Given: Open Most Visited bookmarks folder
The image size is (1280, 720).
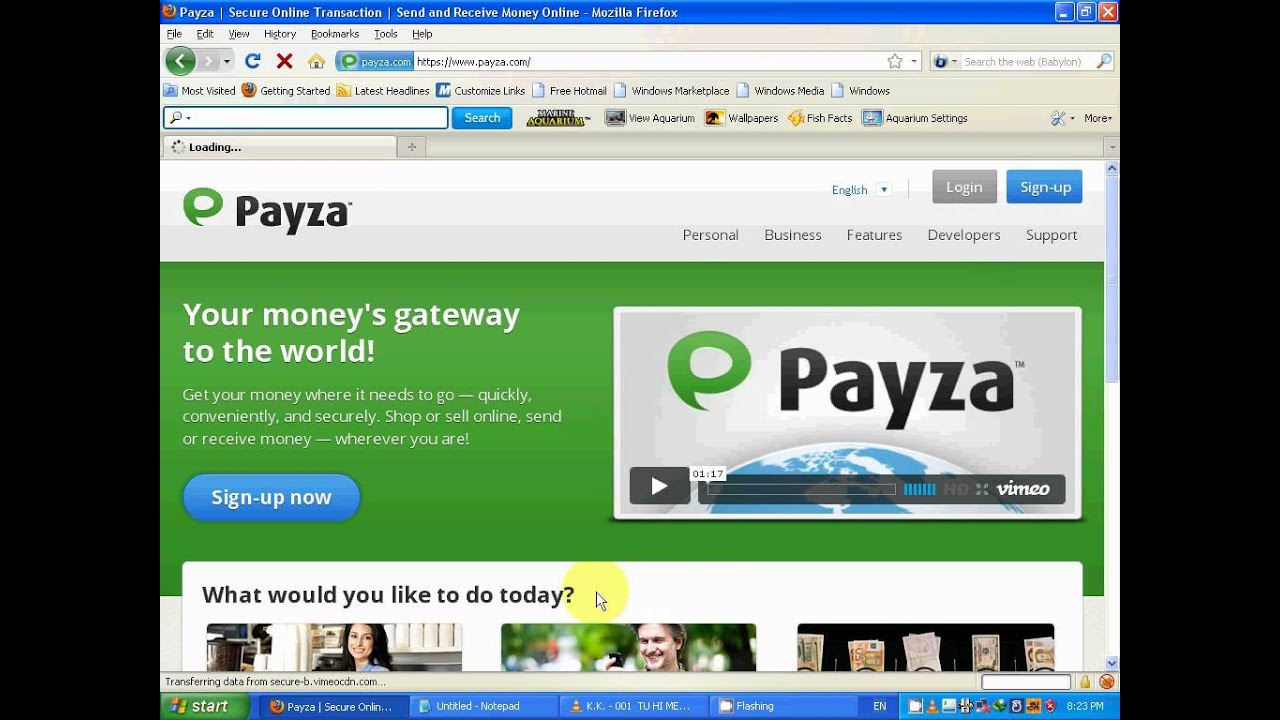Looking at the screenshot, I should click(200, 90).
